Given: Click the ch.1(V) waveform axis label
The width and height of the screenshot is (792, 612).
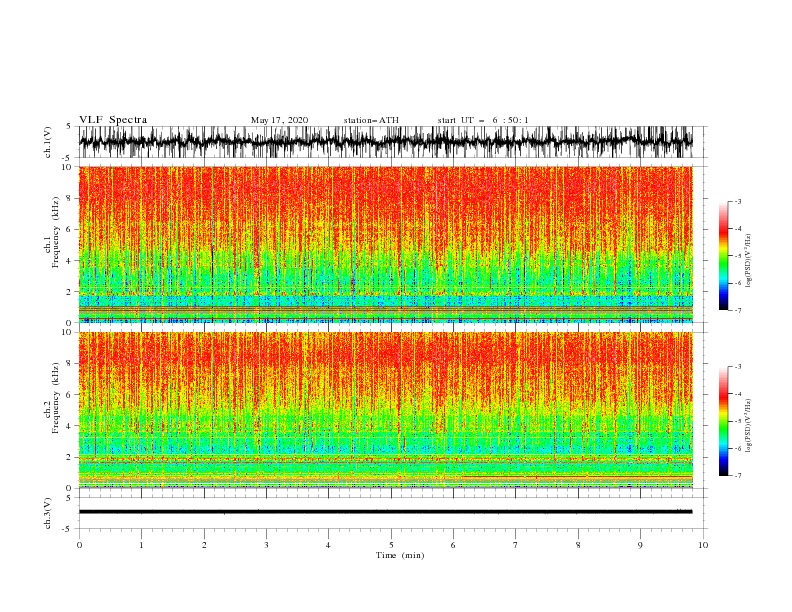Looking at the screenshot, I should 48,142.
